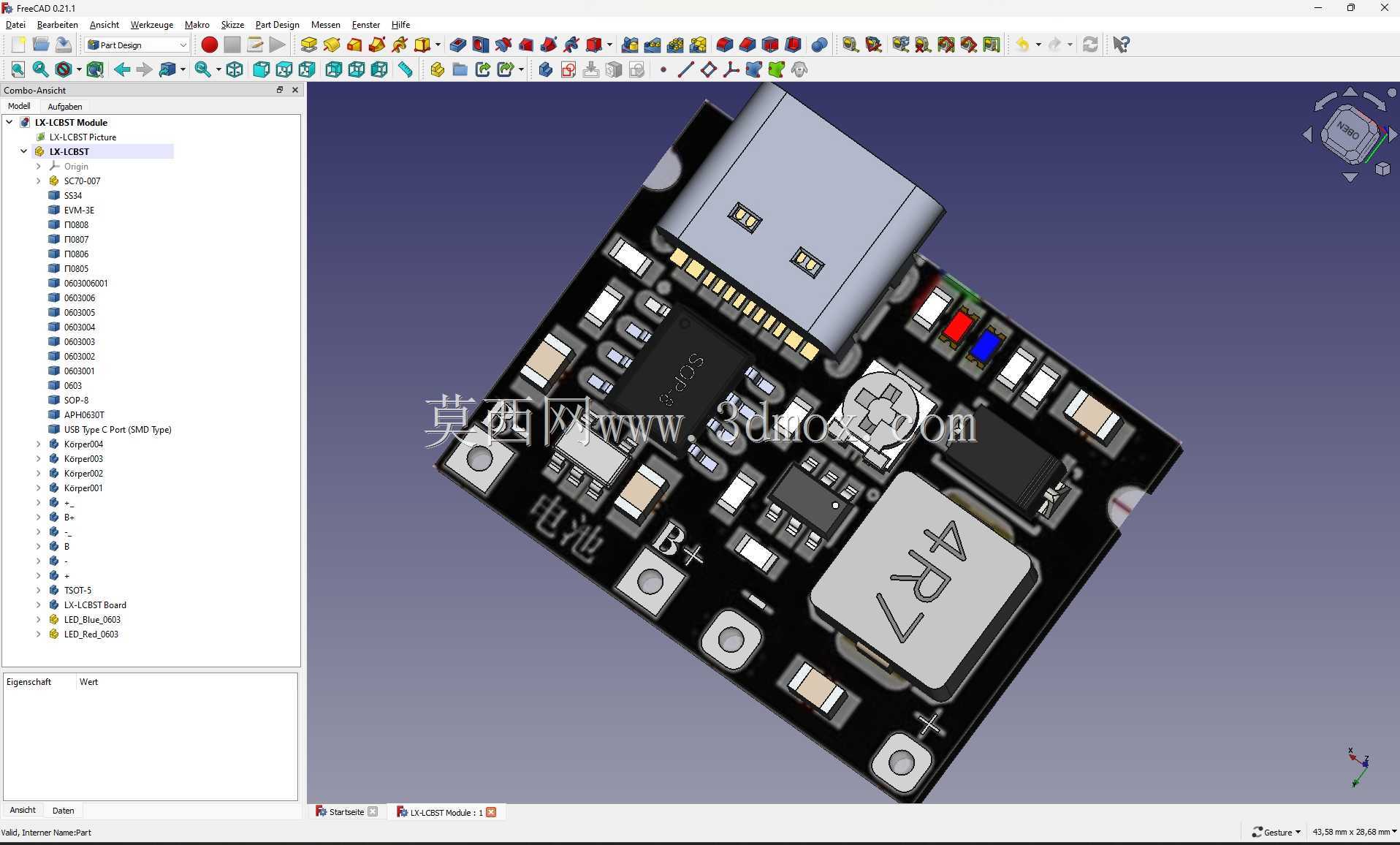The height and width of the screenshot is (845, 1400).
Task: Fit all content in view icon
Action: pyautogui.click(x=18, y=69)
